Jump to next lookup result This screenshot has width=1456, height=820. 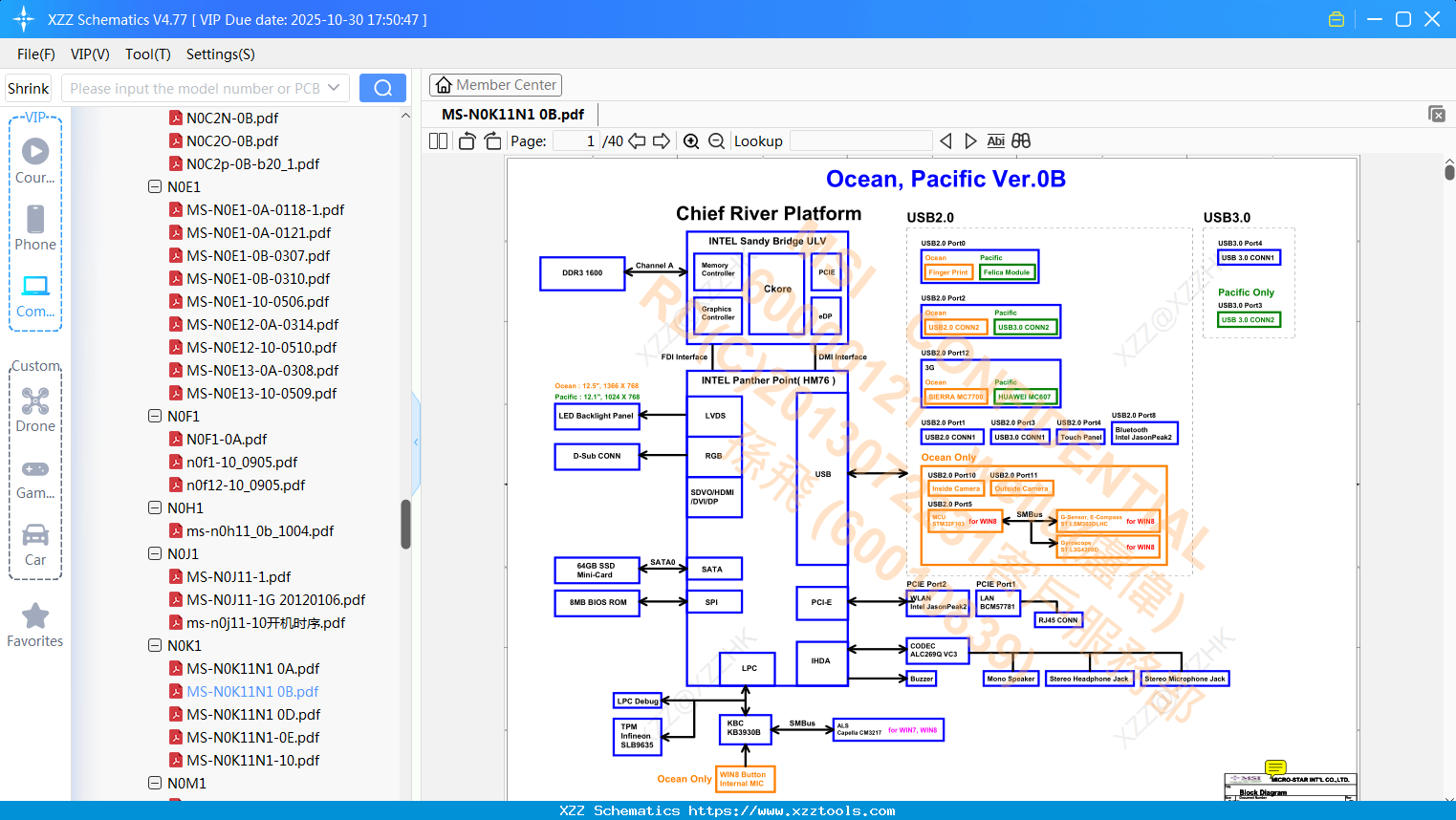pyautogui.click(x=970, y=140)
